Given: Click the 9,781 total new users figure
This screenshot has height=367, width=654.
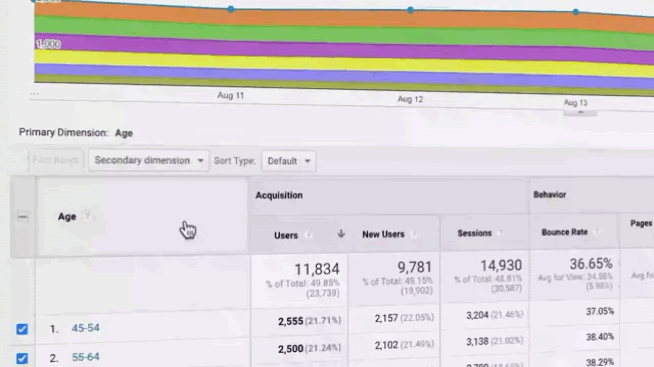Looking at the screenshot, I should pos(414,267).
